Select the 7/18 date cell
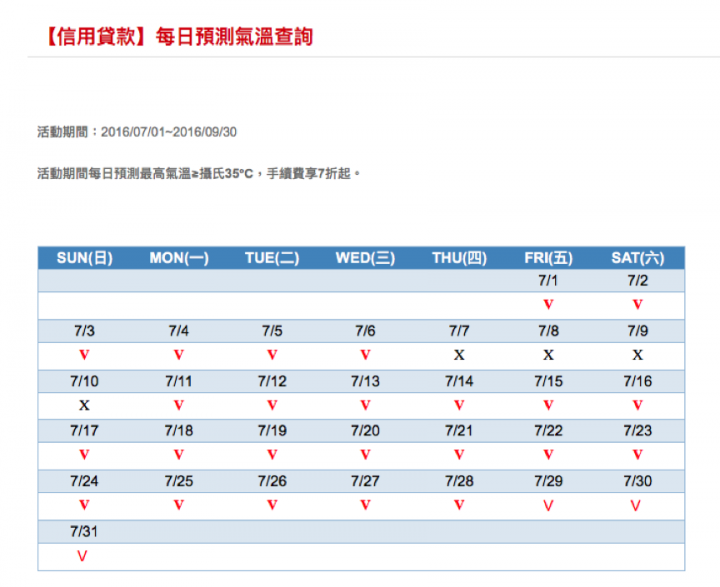The width and height of the screenshot is (720, 587). tap(179, 431)
